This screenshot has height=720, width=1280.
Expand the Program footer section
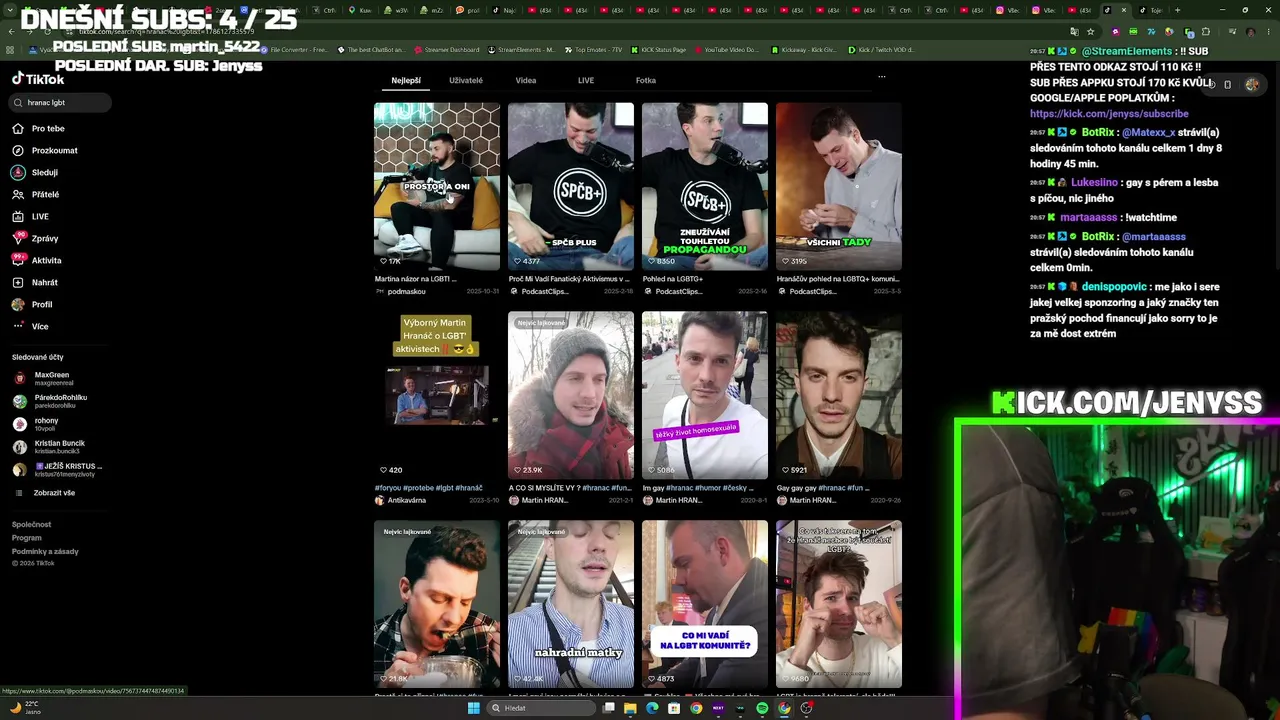(27, 538)
